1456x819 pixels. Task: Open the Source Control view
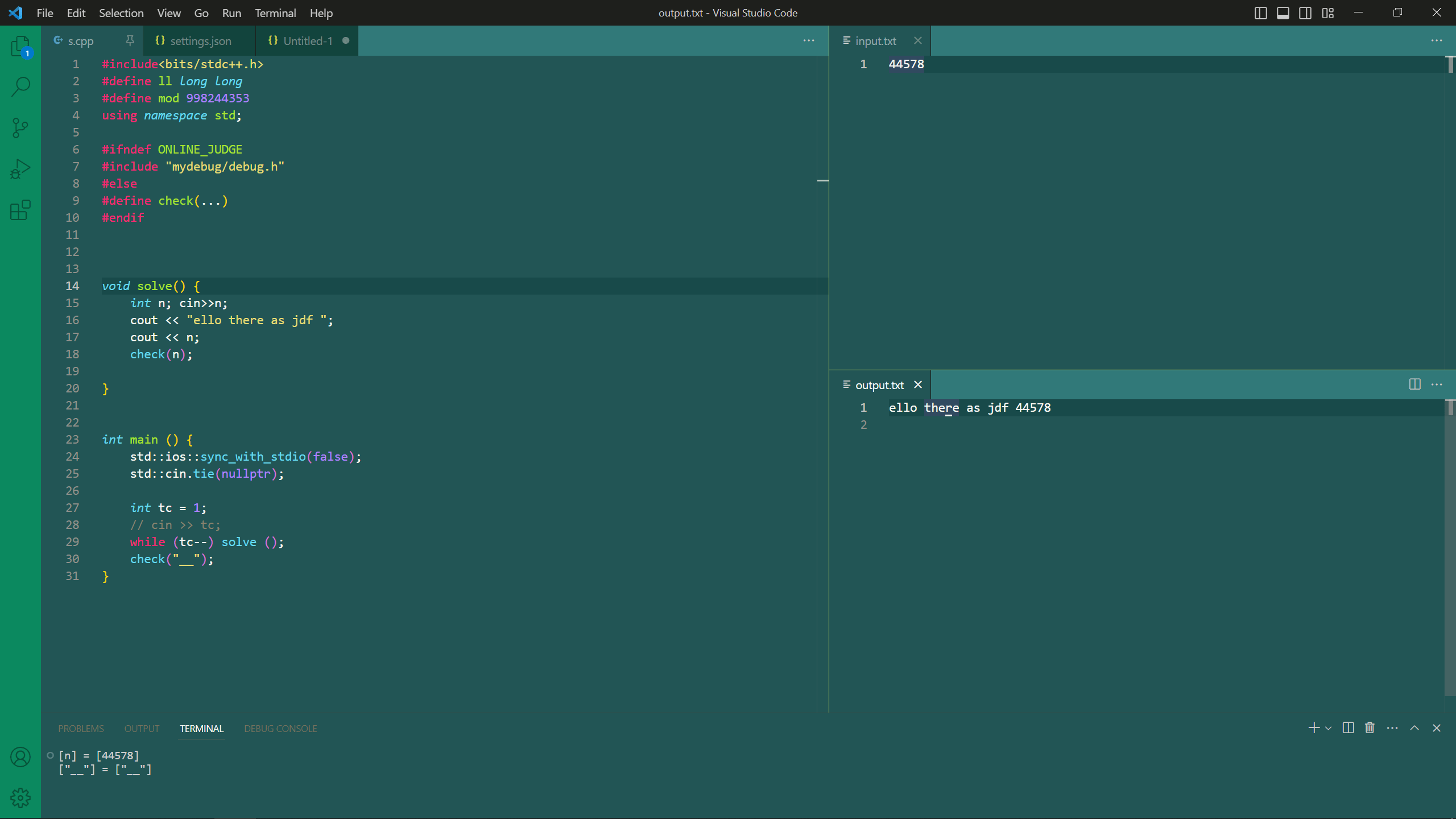[20, 127]
